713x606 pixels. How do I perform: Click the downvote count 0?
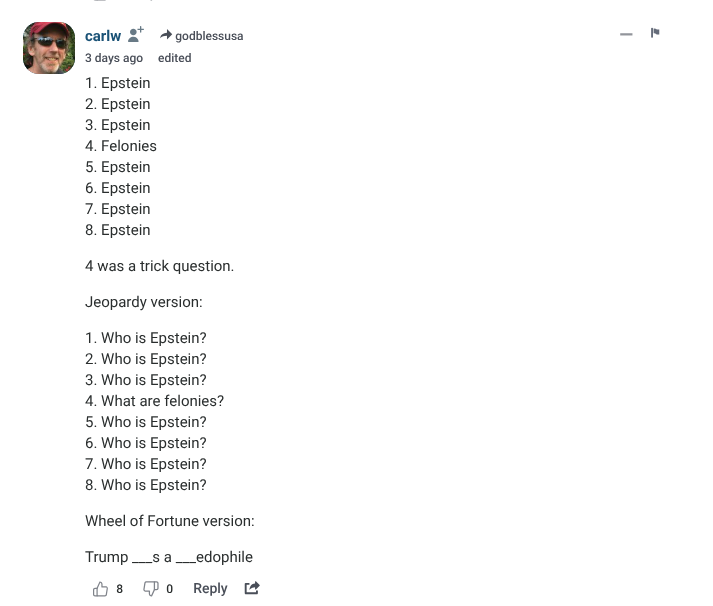(169, 589)
